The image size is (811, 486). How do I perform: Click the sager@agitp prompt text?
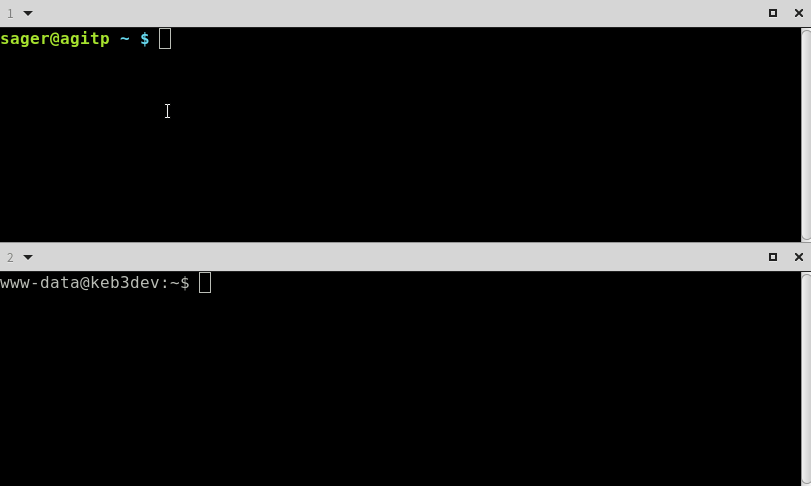tap(55, 39)
